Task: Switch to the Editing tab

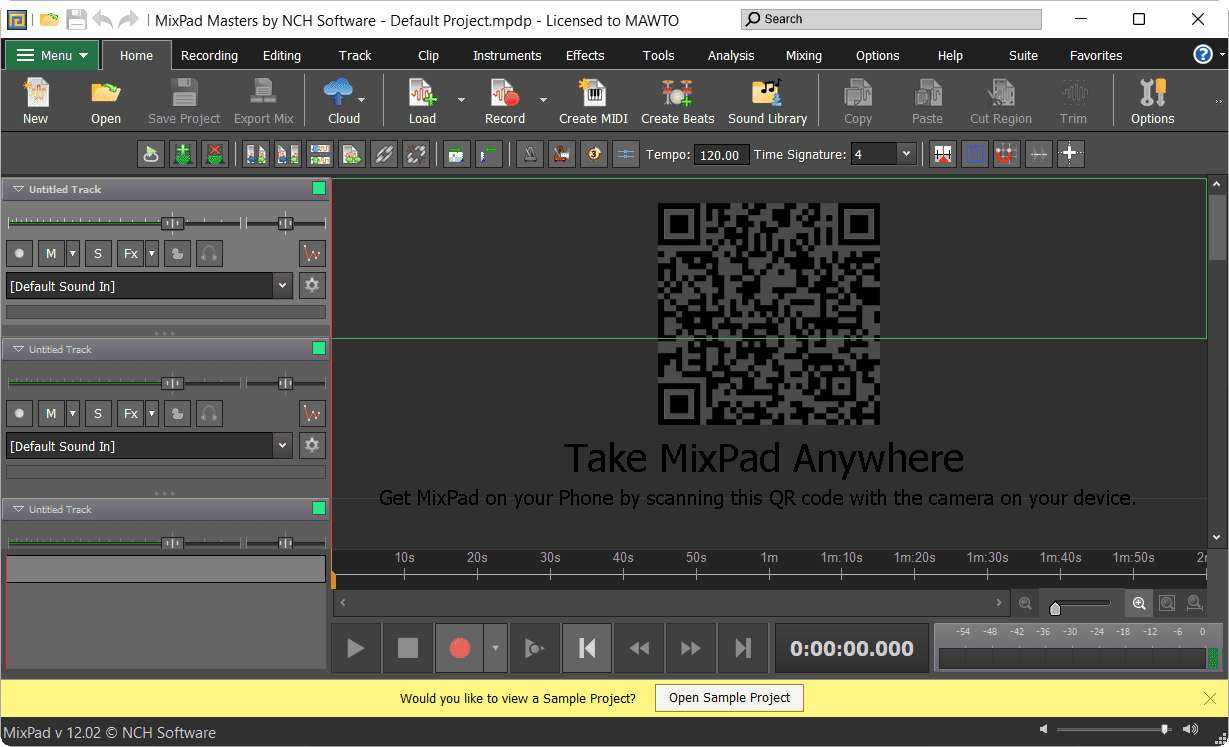Action: coord(282,55)
